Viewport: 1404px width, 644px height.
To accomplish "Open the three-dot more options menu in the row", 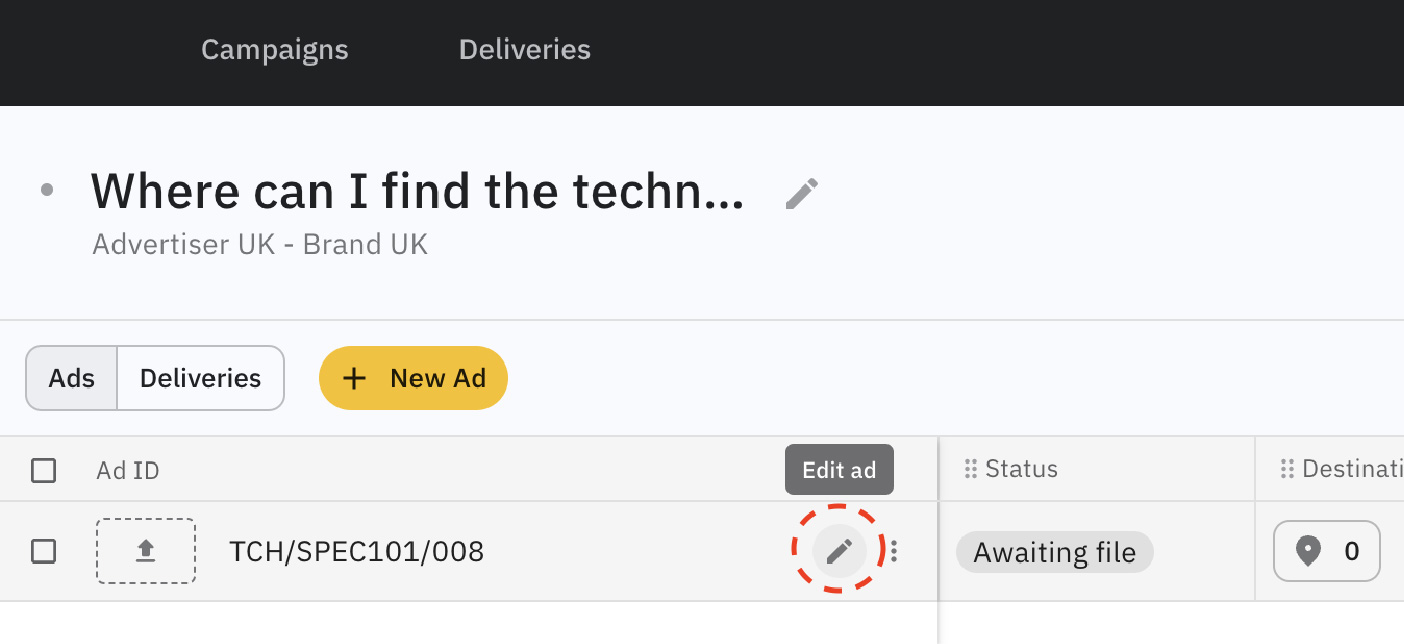I will (894, 551).
